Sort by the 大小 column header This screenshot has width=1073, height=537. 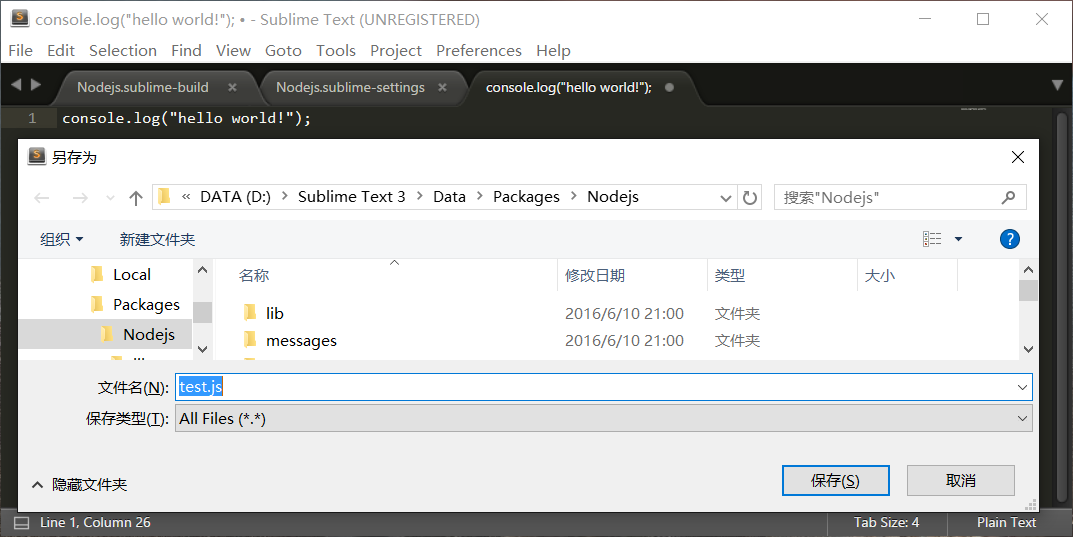[x=879, y=276]
